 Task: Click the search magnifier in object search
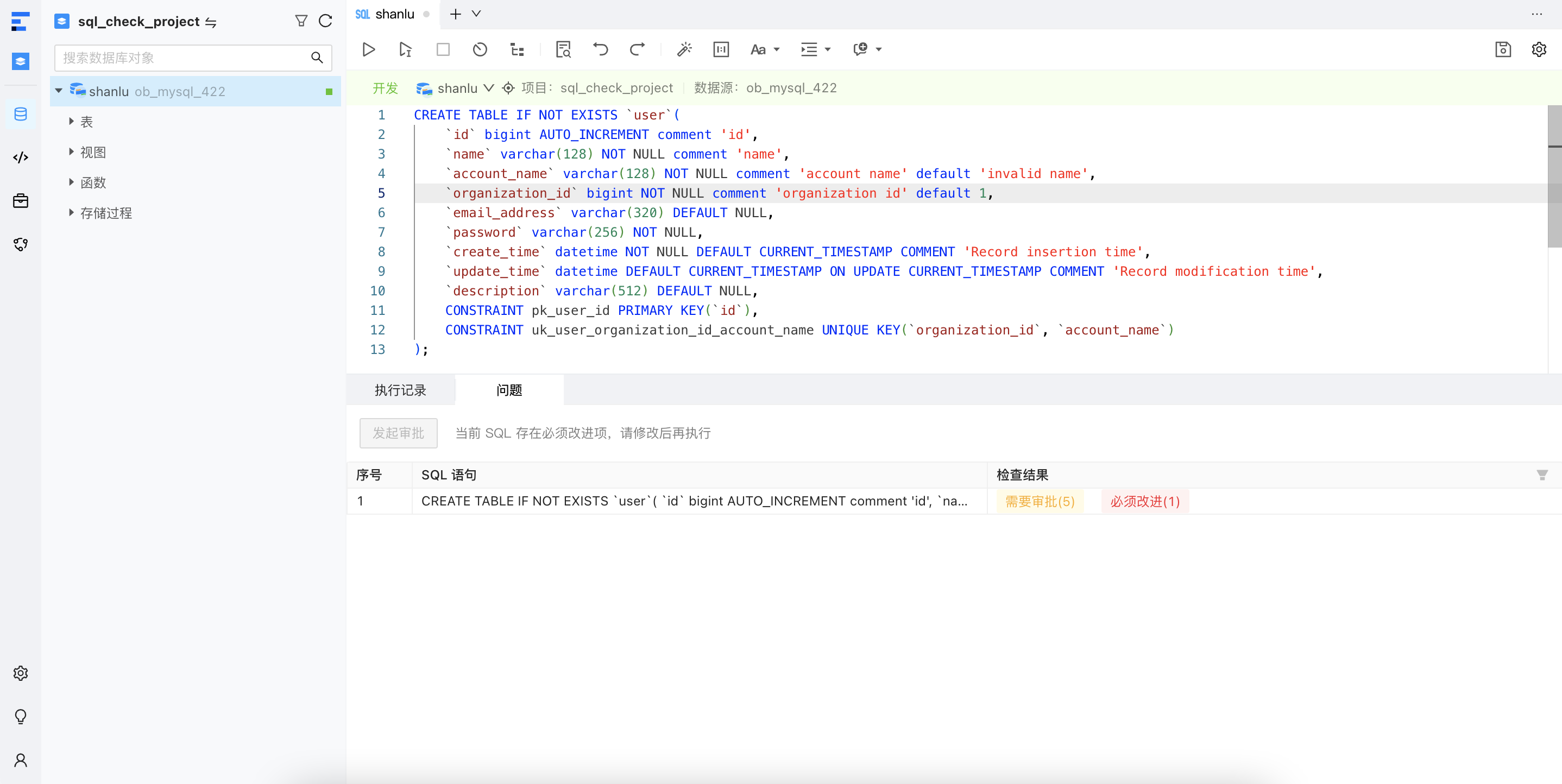(x=317, y=58)
